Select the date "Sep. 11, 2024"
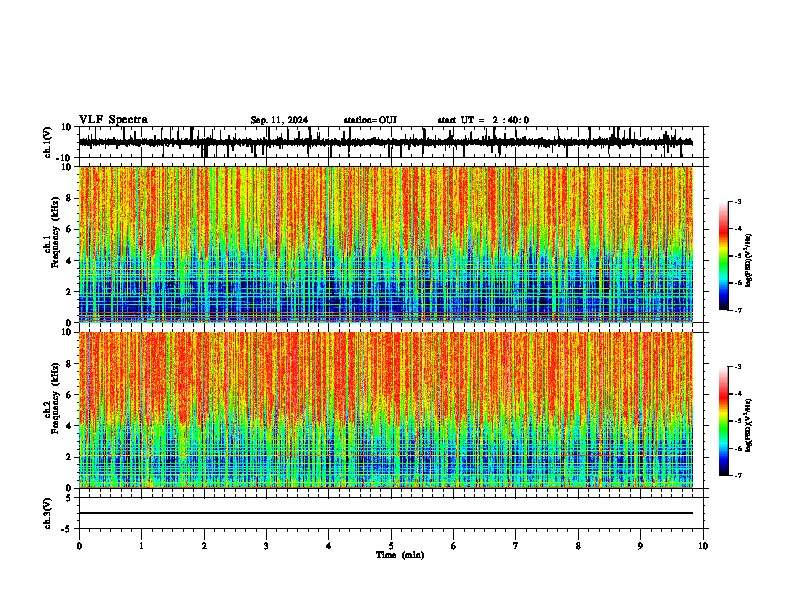 pyautogui.click(x=279, y=120)
